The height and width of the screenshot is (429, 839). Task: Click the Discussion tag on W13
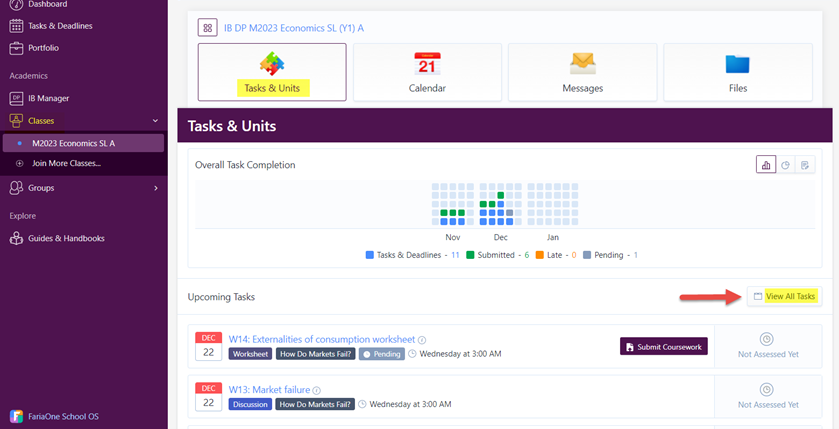click(x=250, y=404)
